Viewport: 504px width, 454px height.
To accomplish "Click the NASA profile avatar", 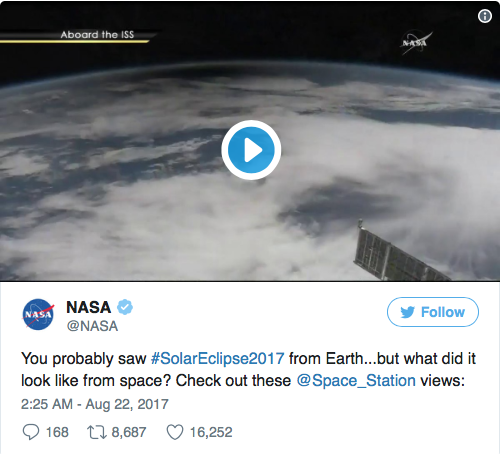I will pyautogui.click(x=38, y=314).
